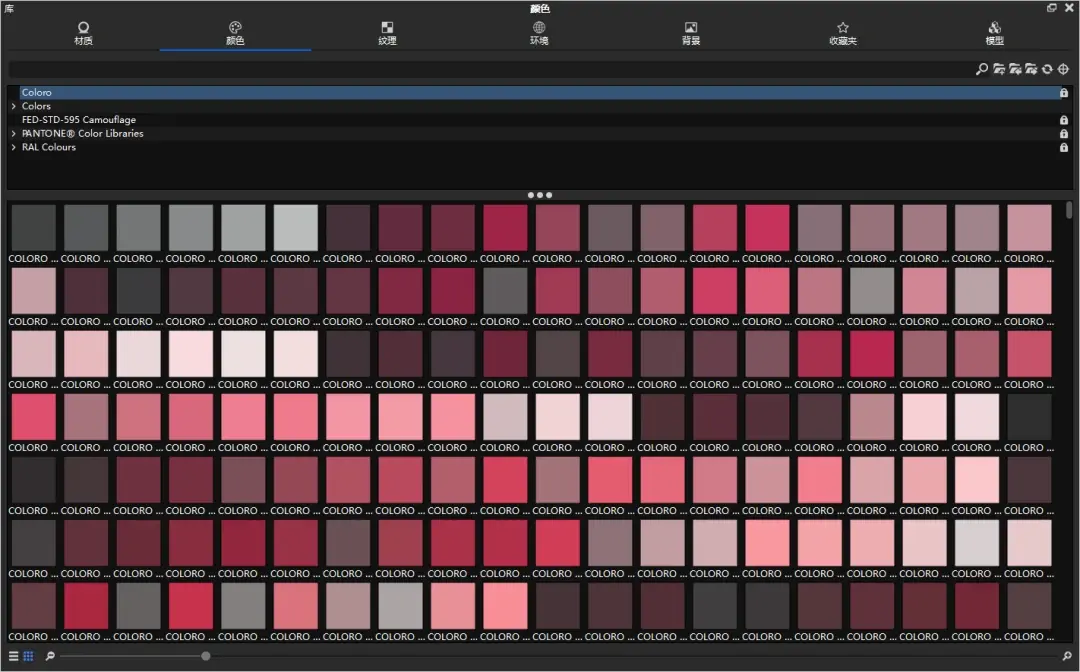The width and height of the screenshot is (1080, 672).
Task: Expand the PANTONE Color Libraries folder
Action: click(13, 134)
